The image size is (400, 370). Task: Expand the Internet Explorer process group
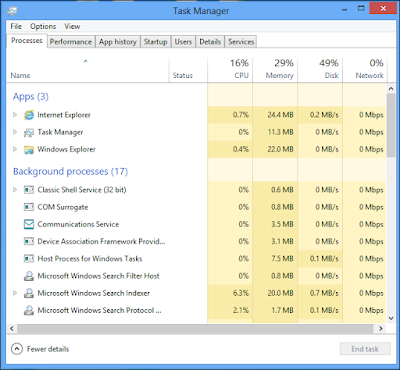coord(15,115)
